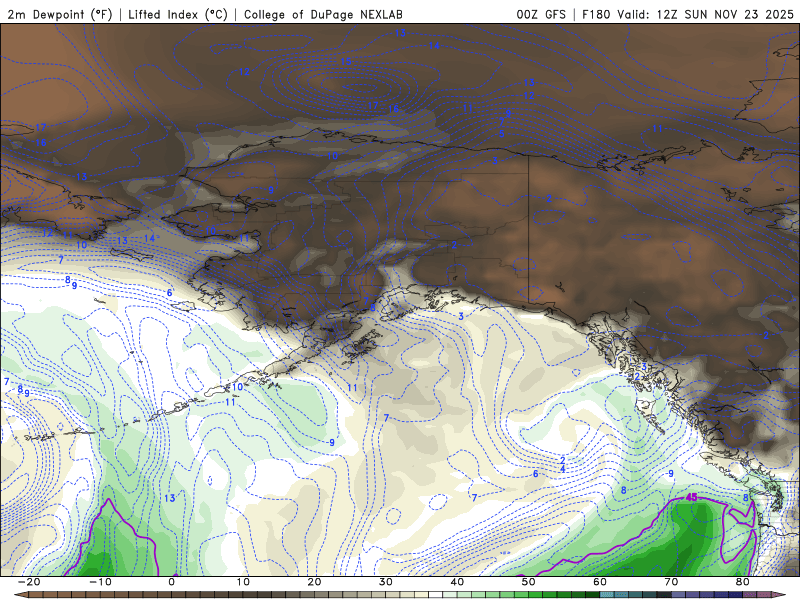Click the right arrow end of color bar
The image size is (800, 600).
[779, 595]
